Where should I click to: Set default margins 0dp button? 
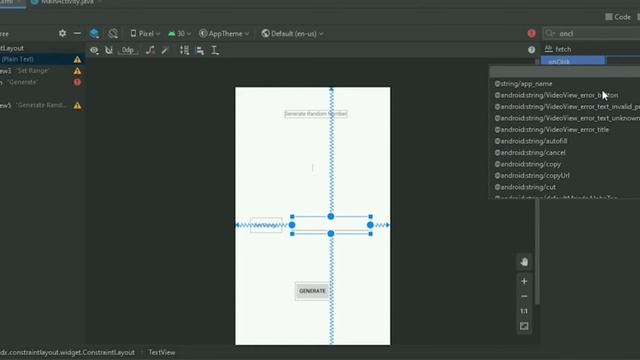128,50
